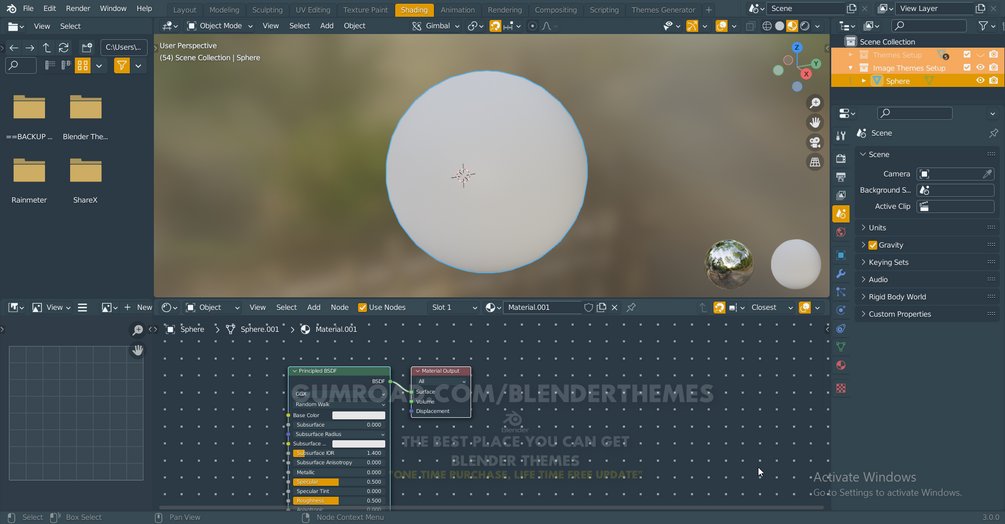Toggle the Gravity checkbox
This screenshot has height=524, width=1005.
(x=872, y=245)
